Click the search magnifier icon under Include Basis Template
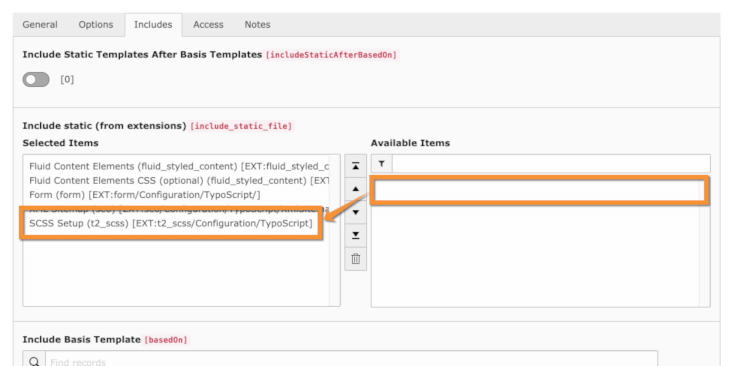734x366 pixels. pos(34,361)
